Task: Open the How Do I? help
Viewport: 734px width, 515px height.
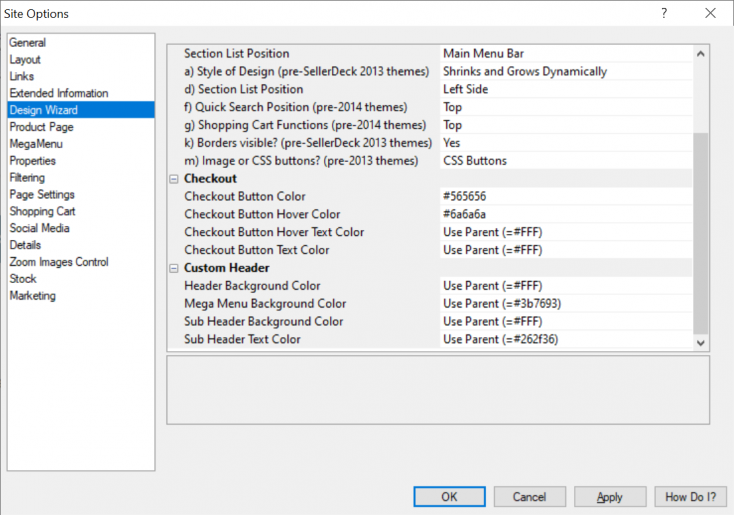Action: (690, 497)
